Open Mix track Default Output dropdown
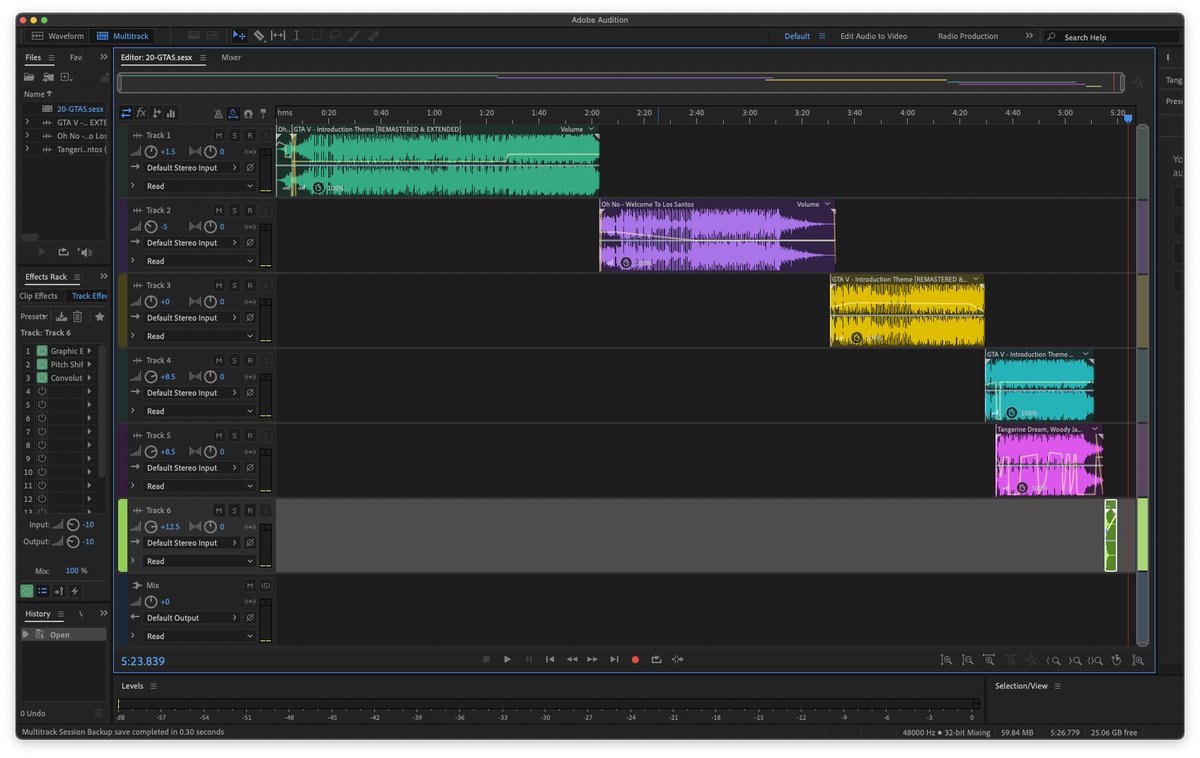Image resolution: width=1200 pixels, height=758 pixels. [192, 618]
